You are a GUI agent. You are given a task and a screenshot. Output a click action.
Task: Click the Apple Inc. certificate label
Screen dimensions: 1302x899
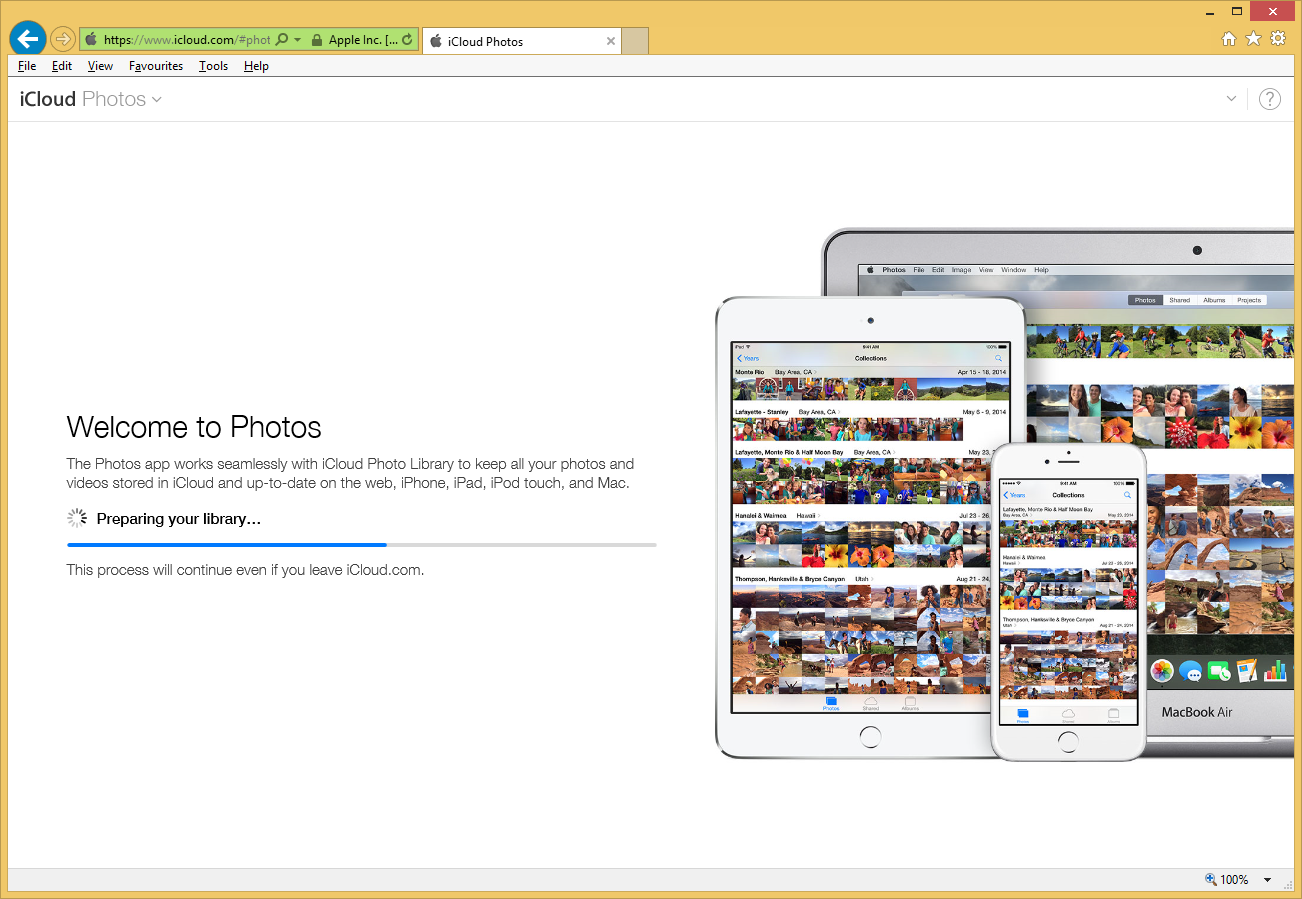[x=363, y=40]
